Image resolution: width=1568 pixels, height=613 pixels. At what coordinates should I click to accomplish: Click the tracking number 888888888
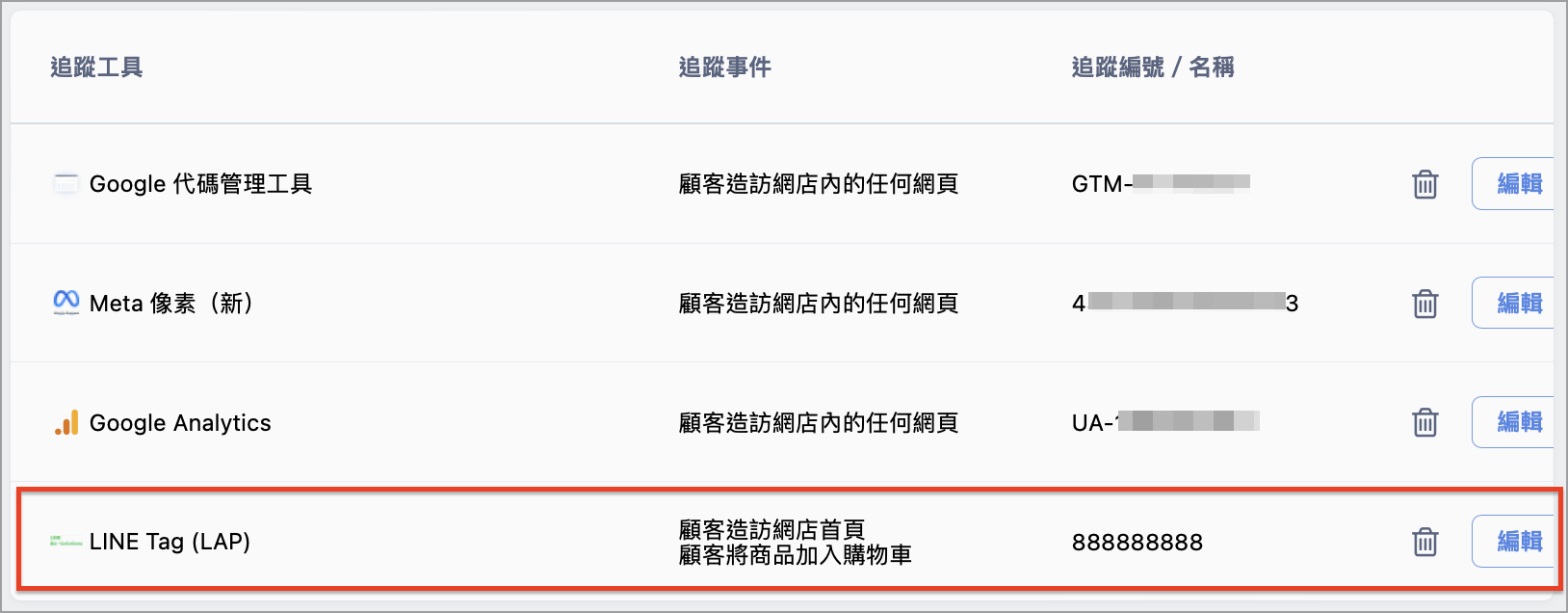(x=1137, y=543)
